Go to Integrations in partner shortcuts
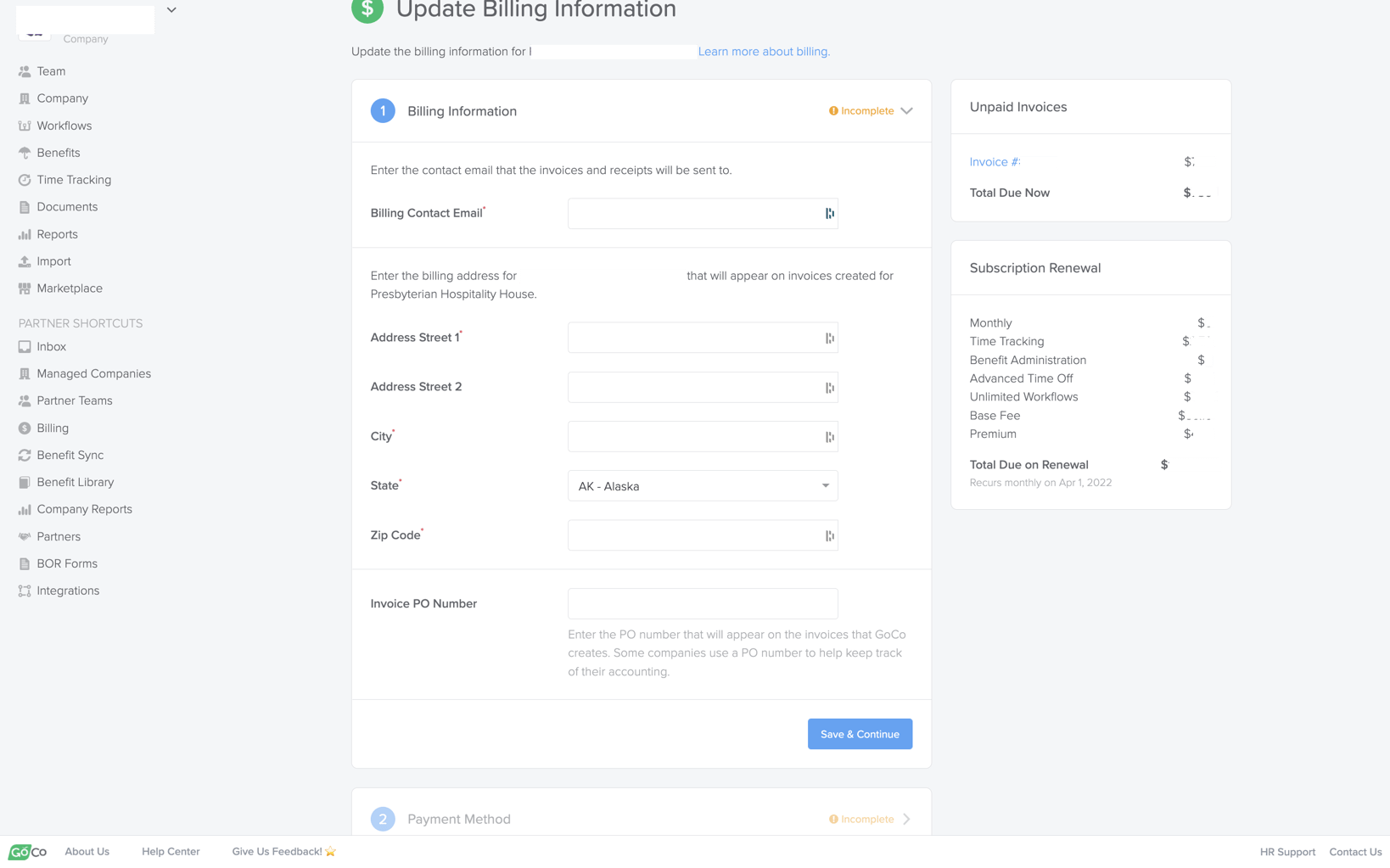The image size is (1390, 868). (68, 591)
